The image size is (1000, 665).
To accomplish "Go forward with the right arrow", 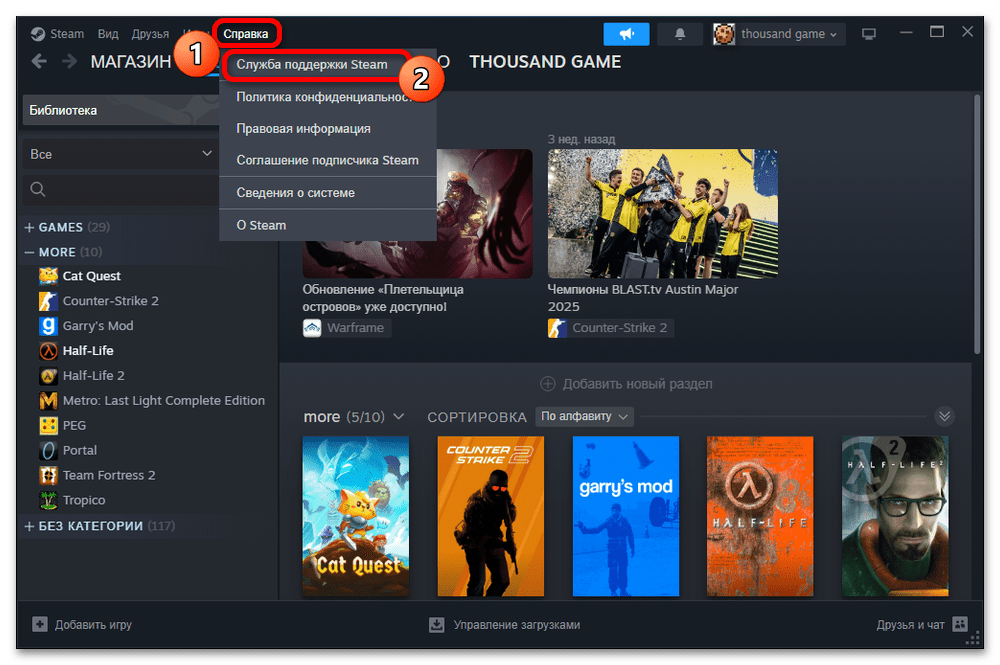I will 69,62.
